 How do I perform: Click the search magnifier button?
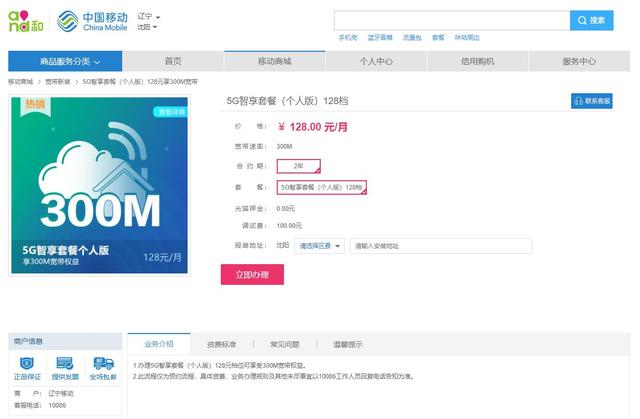click(x=592, y=20)
